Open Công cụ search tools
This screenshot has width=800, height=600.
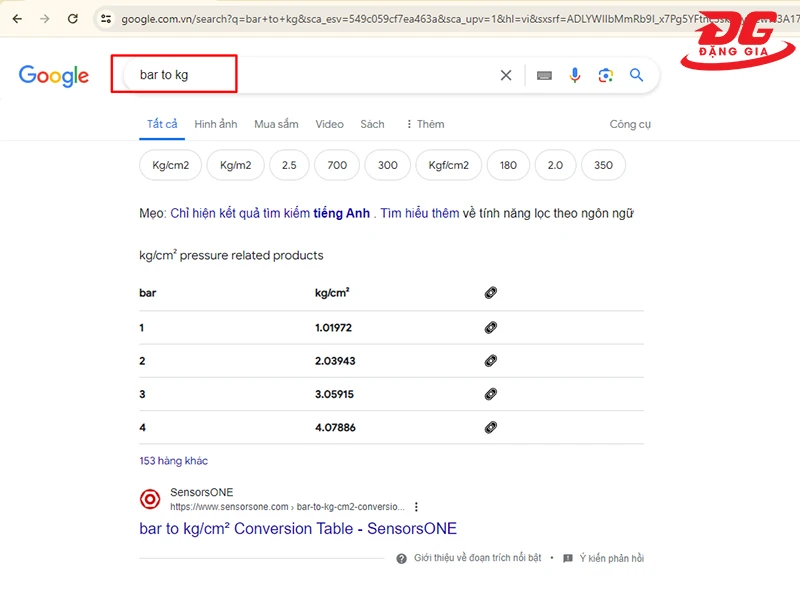630,124
